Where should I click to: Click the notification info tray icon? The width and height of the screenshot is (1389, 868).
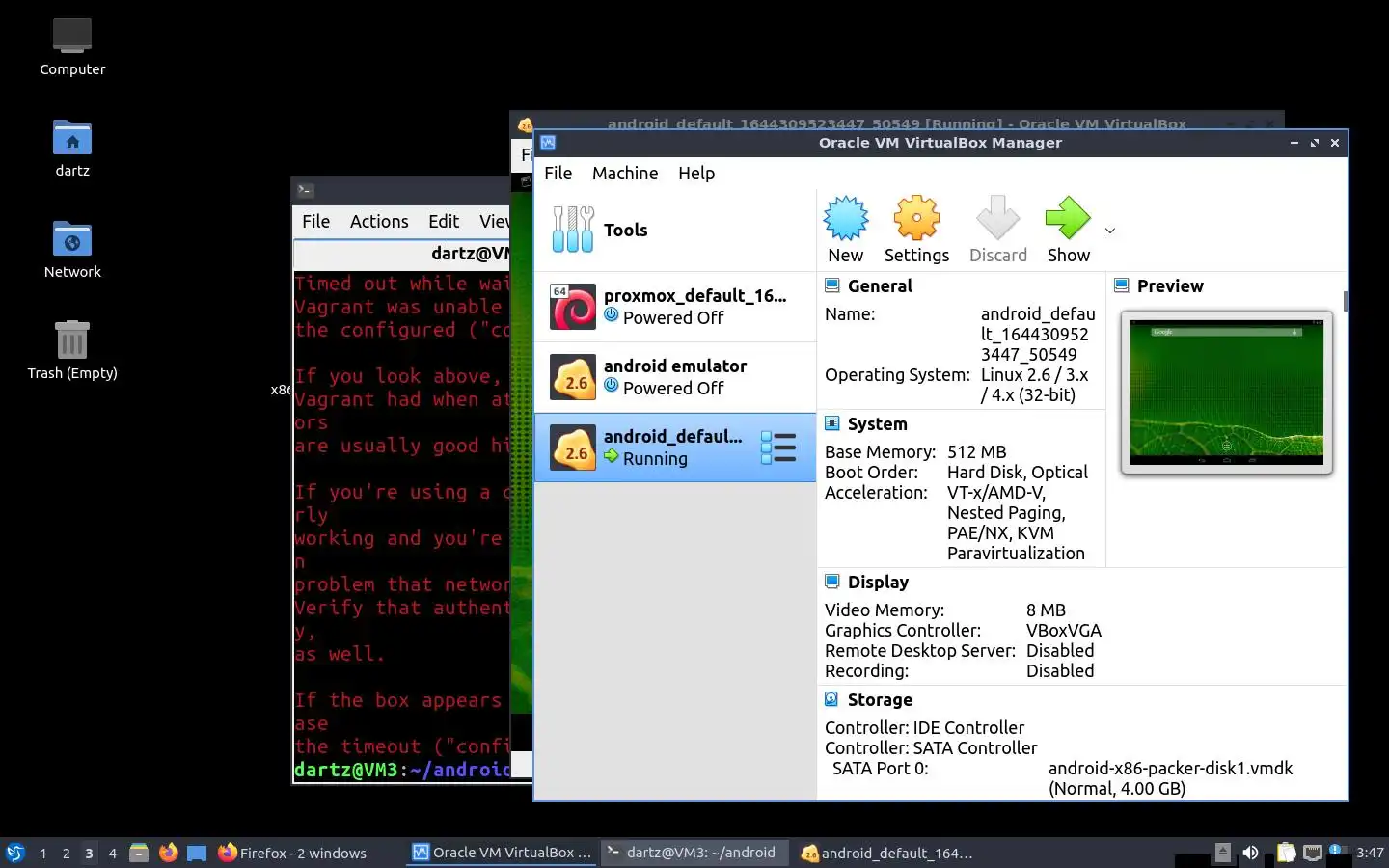click(1338, 851)
